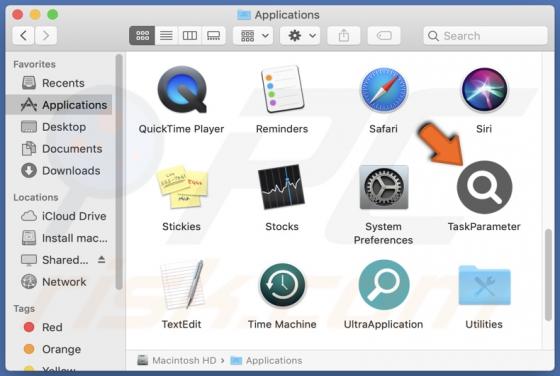Click Applications in the path bar
Viewport: 560px width, 376px height.
[x=266, y=361]
